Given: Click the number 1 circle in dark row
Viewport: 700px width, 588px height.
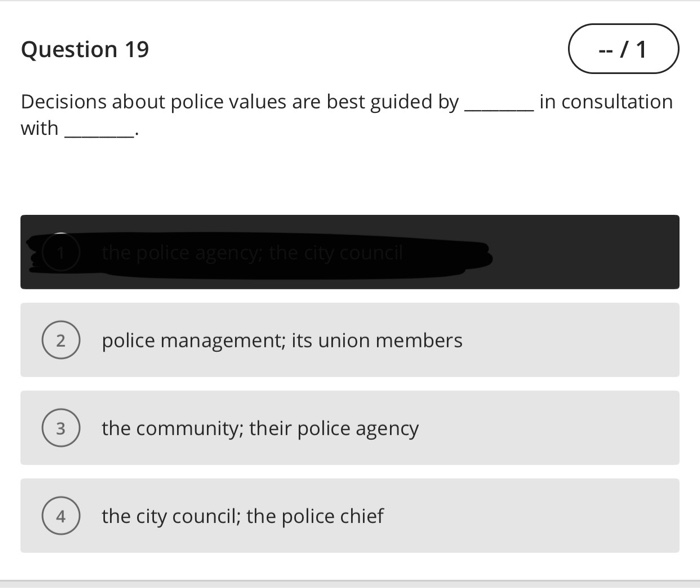Looking at the screenshot, I should pyautogui.click(x=62, y=253).
